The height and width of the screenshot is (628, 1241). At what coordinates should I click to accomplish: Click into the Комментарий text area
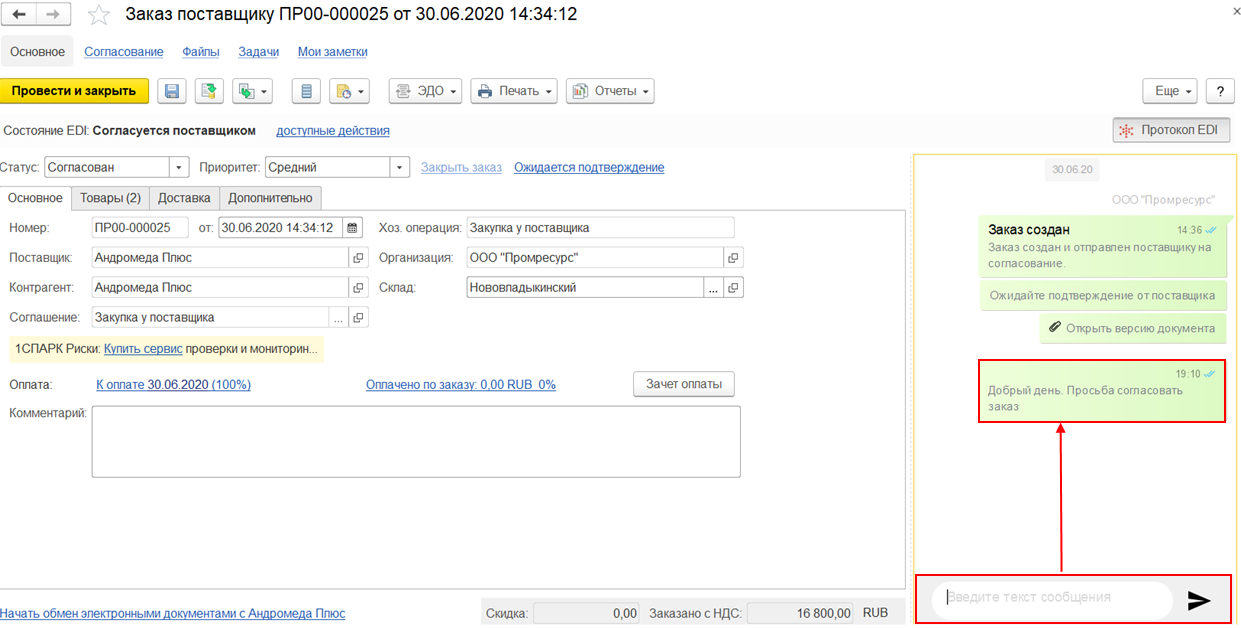416,441
